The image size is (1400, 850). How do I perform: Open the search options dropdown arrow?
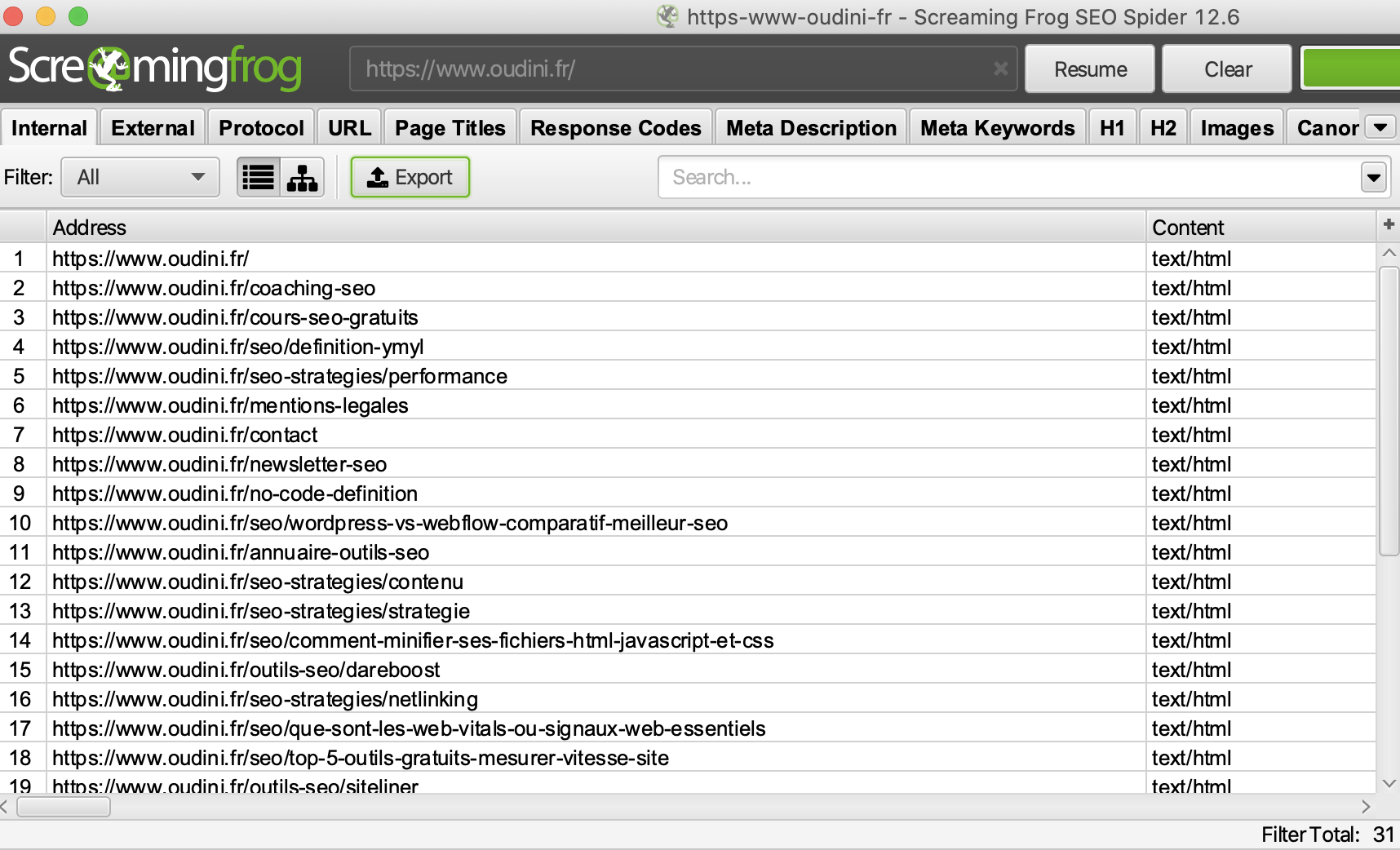tap(1374, 177)
